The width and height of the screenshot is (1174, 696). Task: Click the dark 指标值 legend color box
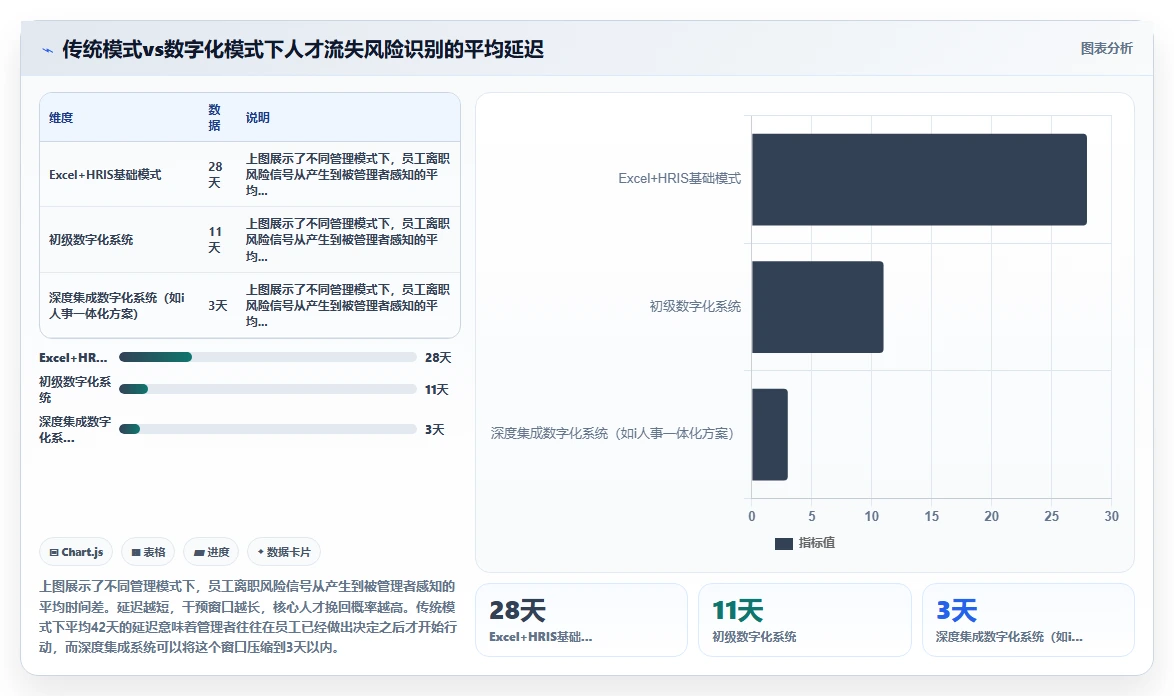coord(783,544)
